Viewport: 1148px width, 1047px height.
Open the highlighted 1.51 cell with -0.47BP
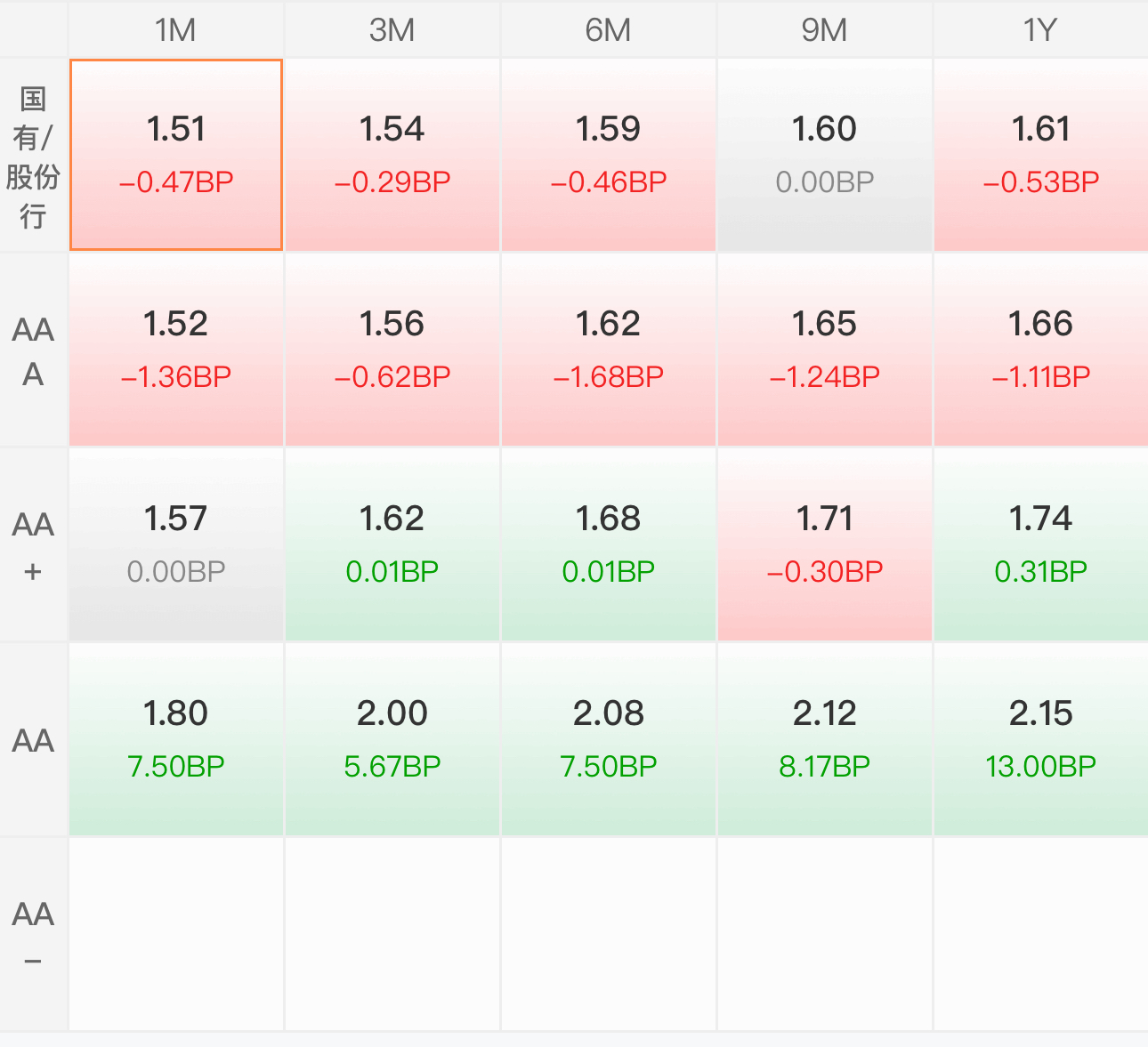(176, 156)
